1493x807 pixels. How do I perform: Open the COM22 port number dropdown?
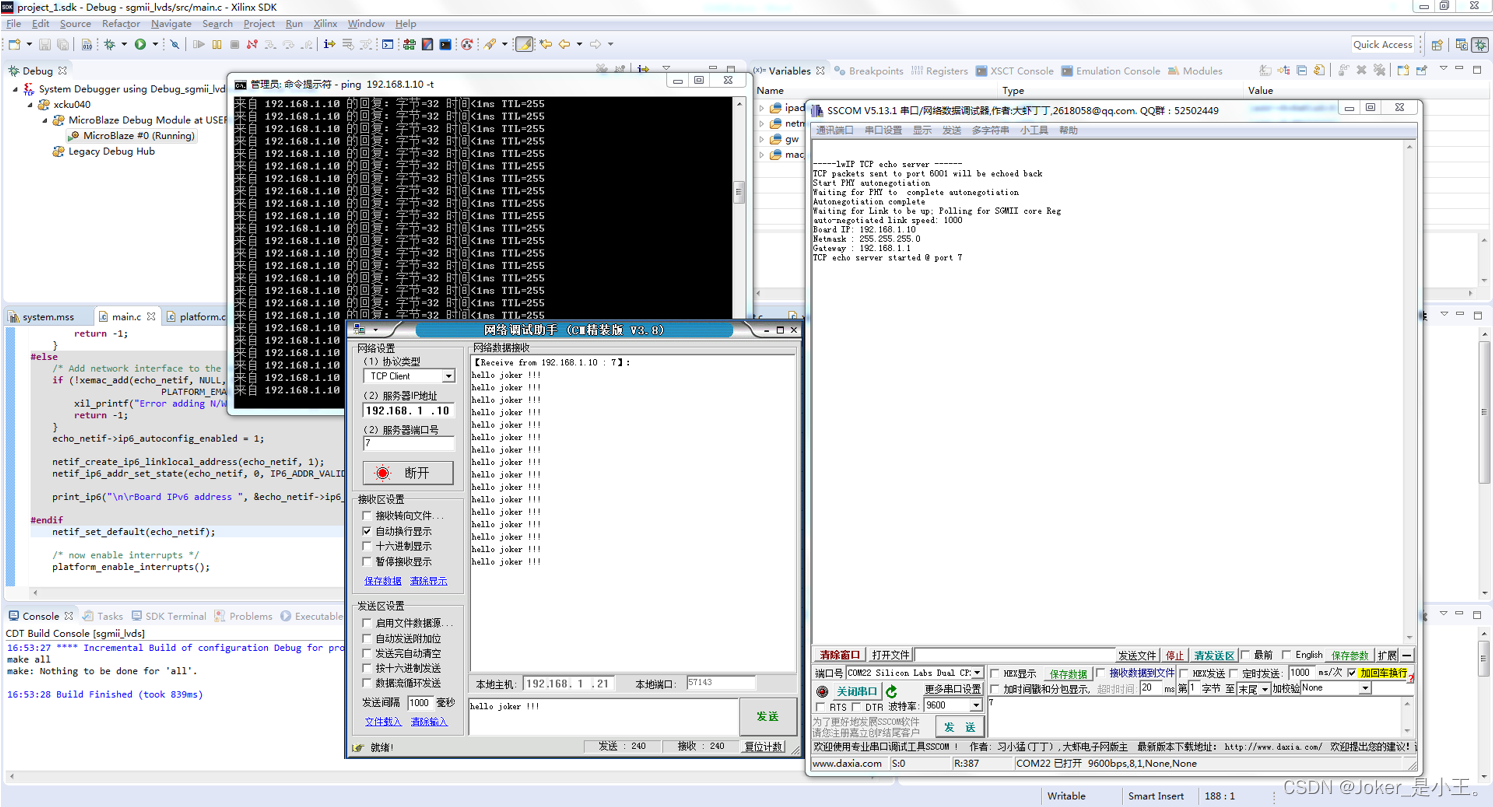click(976, 673)
